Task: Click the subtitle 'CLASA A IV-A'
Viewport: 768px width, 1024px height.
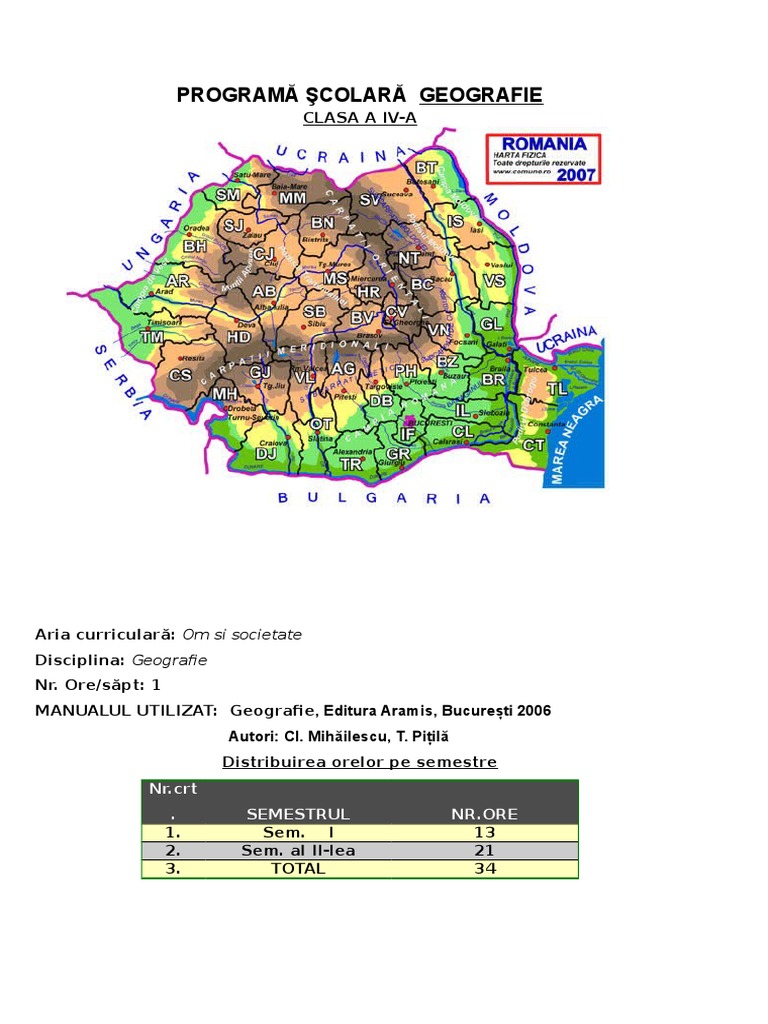Action: click(360, 118)
